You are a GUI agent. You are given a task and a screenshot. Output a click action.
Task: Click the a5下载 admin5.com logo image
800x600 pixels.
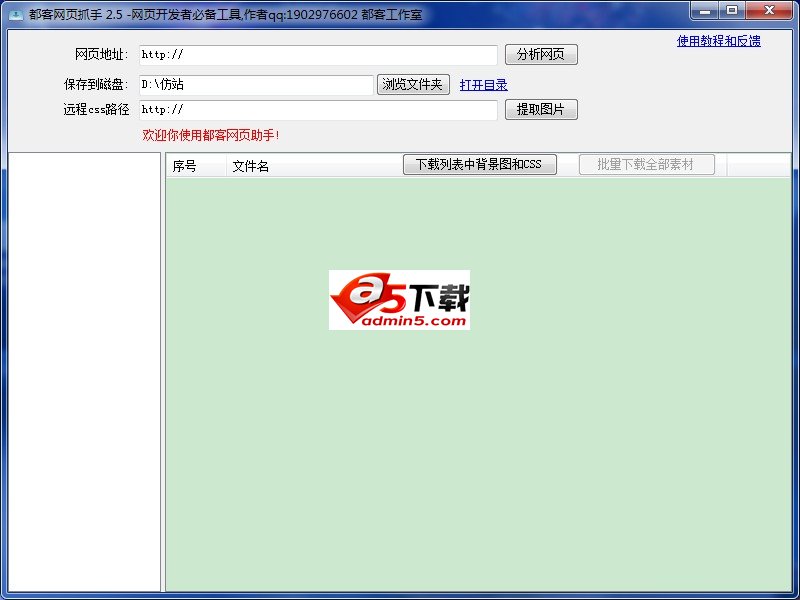pos(399,300)
